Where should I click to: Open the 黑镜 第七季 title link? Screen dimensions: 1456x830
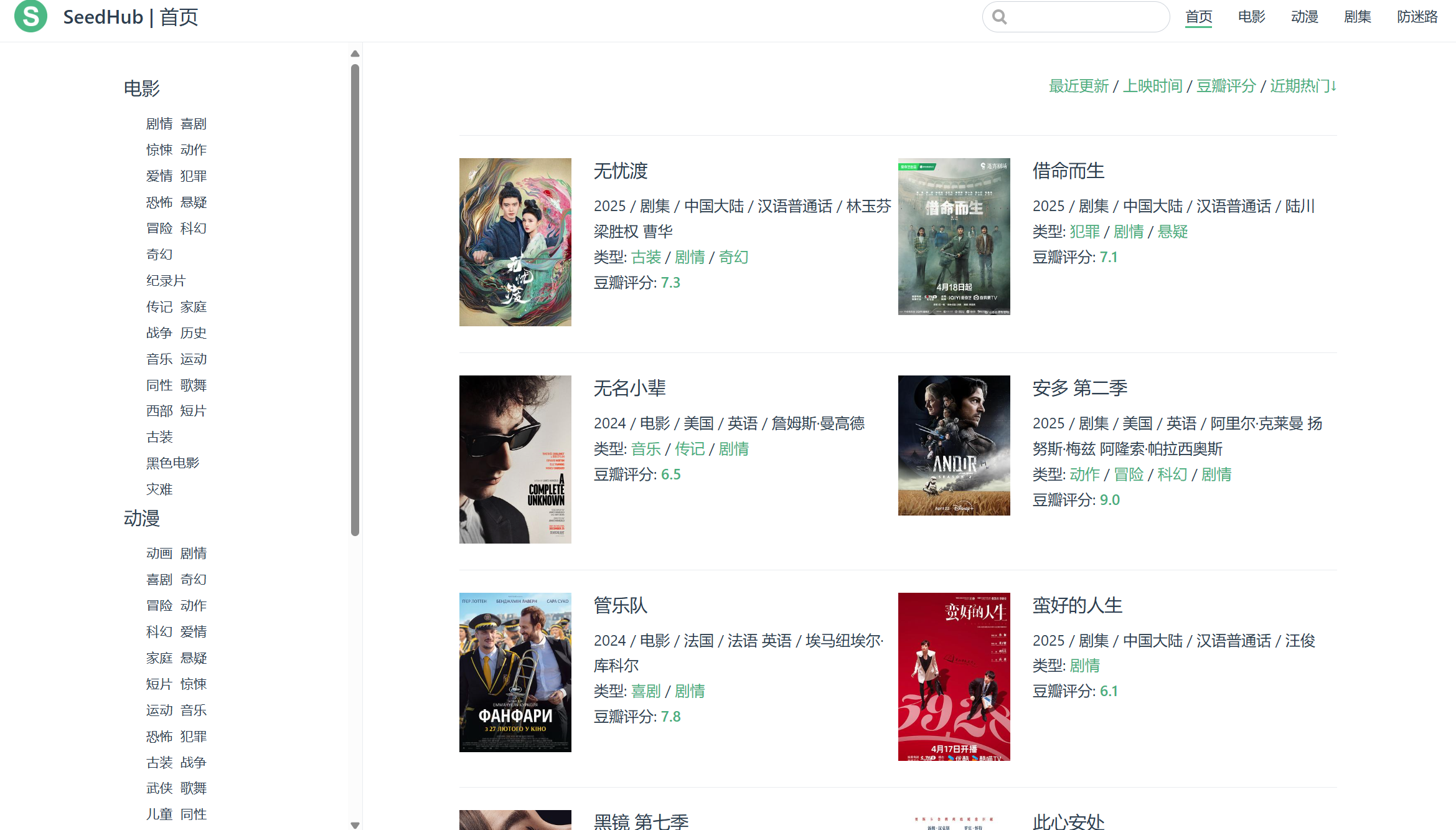click(641, 821)
